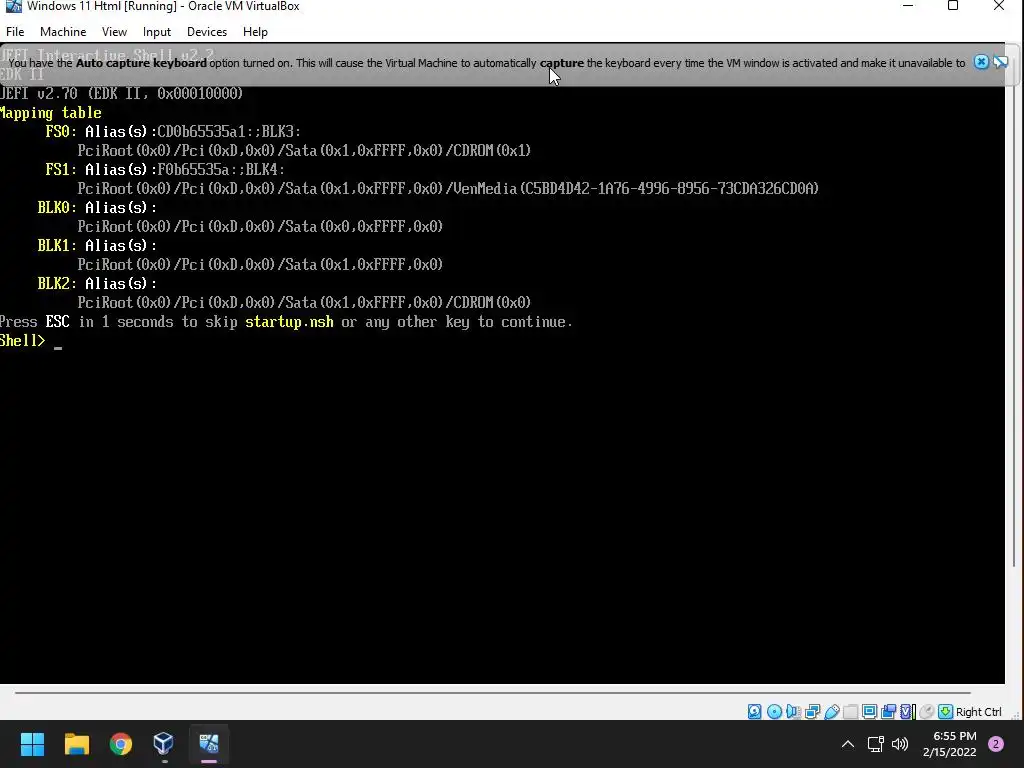Viewport: 1024px width, 768px height.
Task: Click the shared folders status icon
Action: (850, 711)
